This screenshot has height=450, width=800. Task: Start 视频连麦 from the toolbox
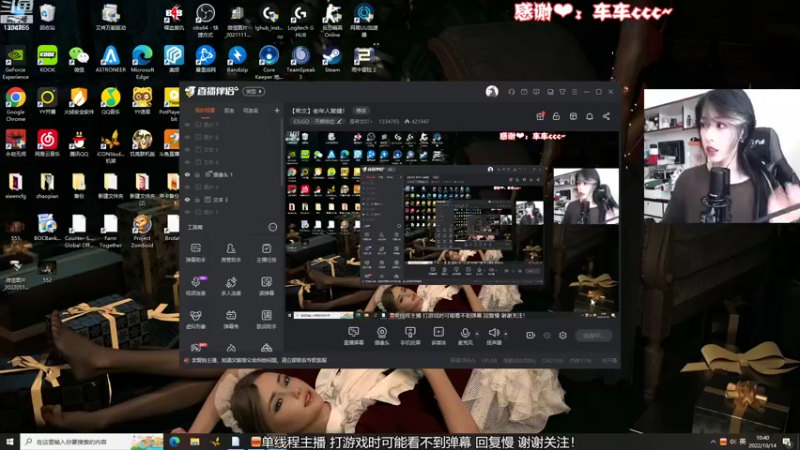tap(195, 286)
